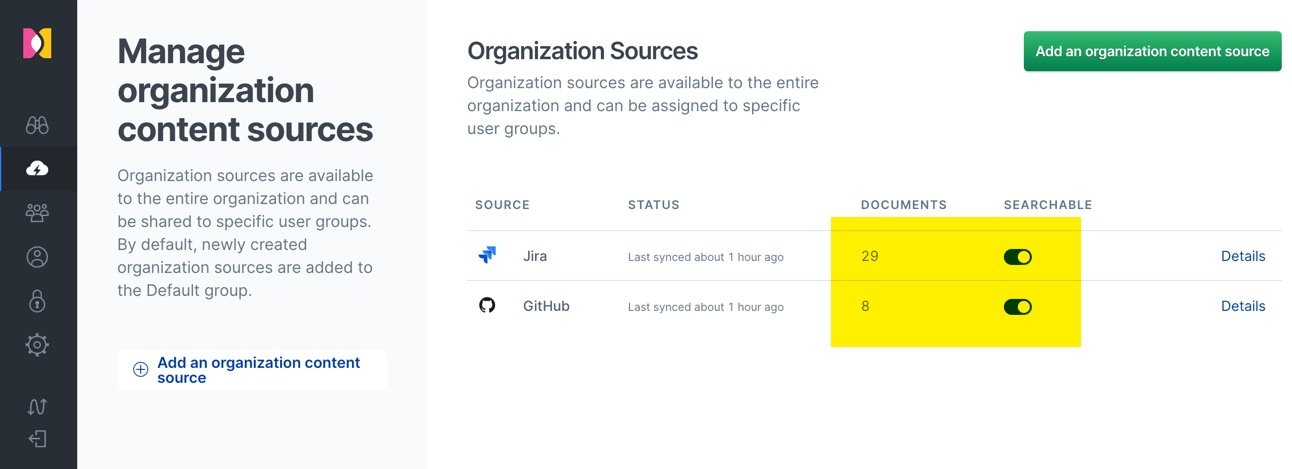Click the Elastic Workplace Search logo
The width and height of the screenshot is (1292, 469).
(37, 43)
